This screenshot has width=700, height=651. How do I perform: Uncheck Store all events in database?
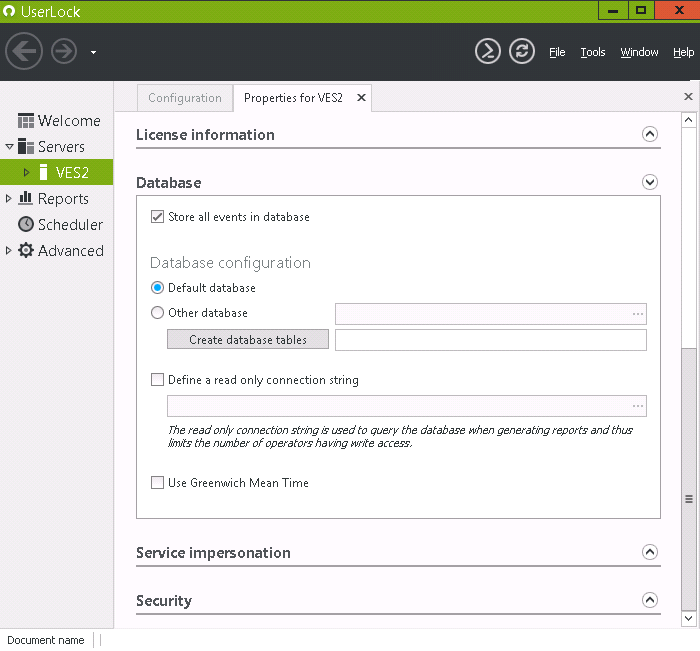coord(157,217)
